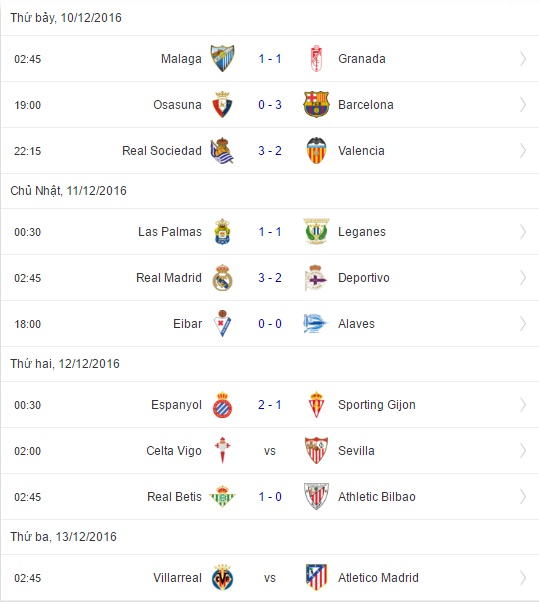Click the Eibar 0 - 0 score
This screenshot has height=602, width=539.
pyautogui.click(x=270, y=324)
